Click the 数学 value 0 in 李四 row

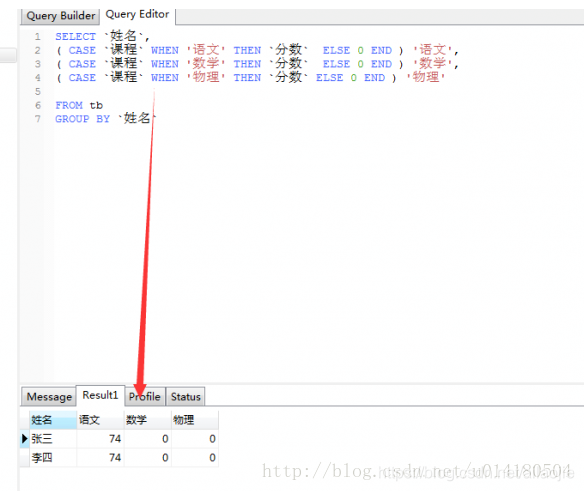pos(147,457)
